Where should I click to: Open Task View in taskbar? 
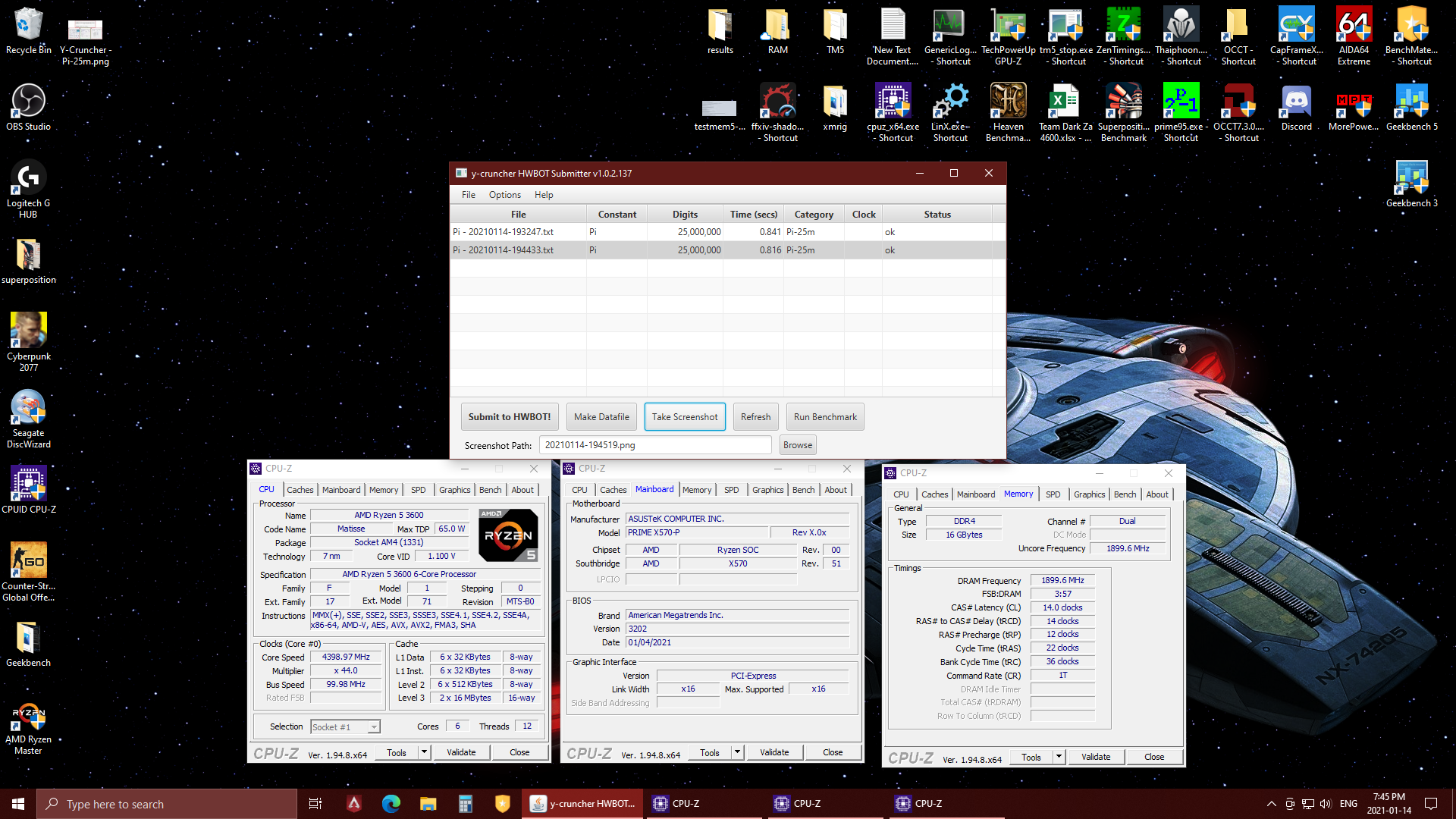(315, 804)
